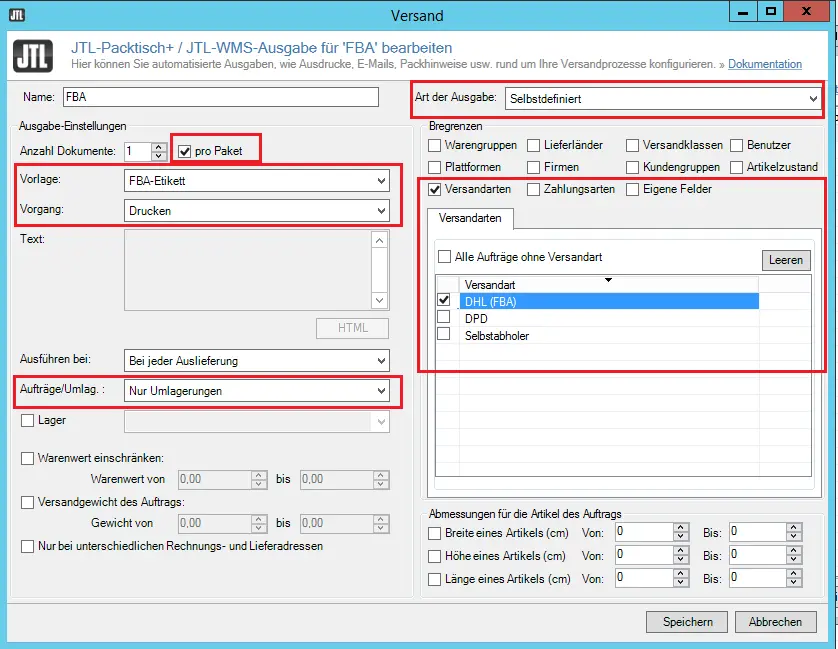Check the Kundengruppen checkbox

pos(632,167)
